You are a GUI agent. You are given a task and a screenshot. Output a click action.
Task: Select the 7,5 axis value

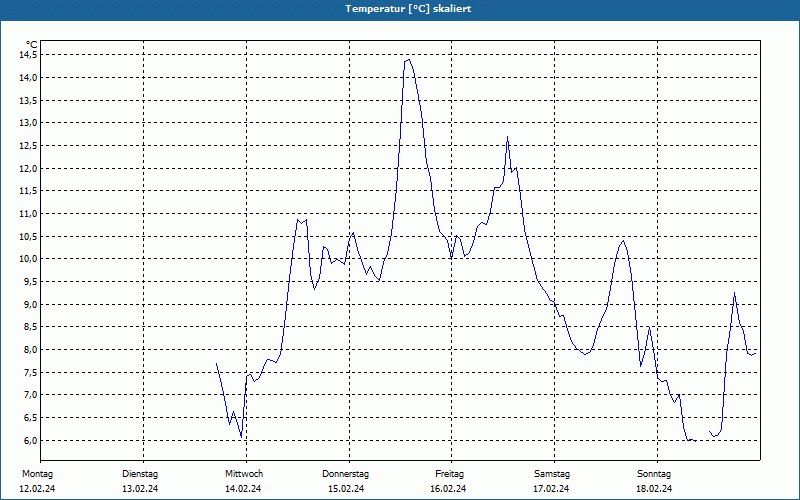tap(30, 372)
